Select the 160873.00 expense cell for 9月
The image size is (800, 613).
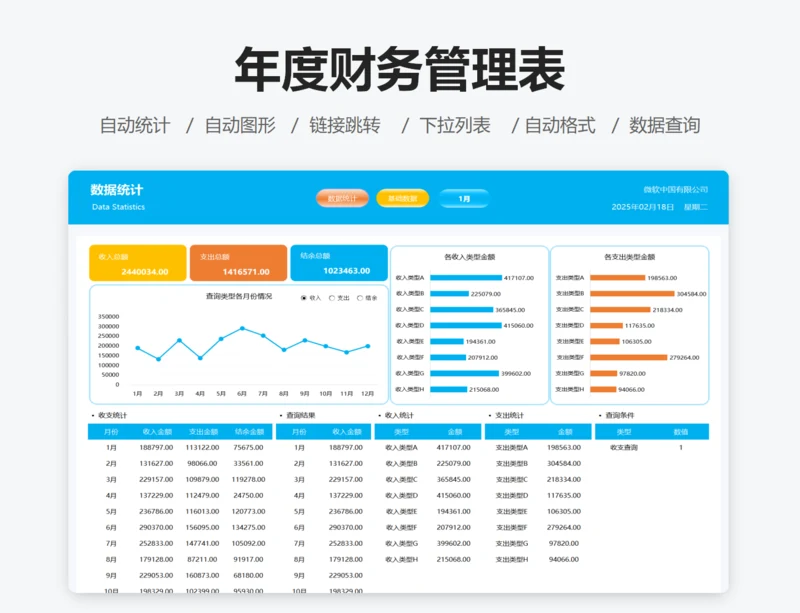[202, 575]
